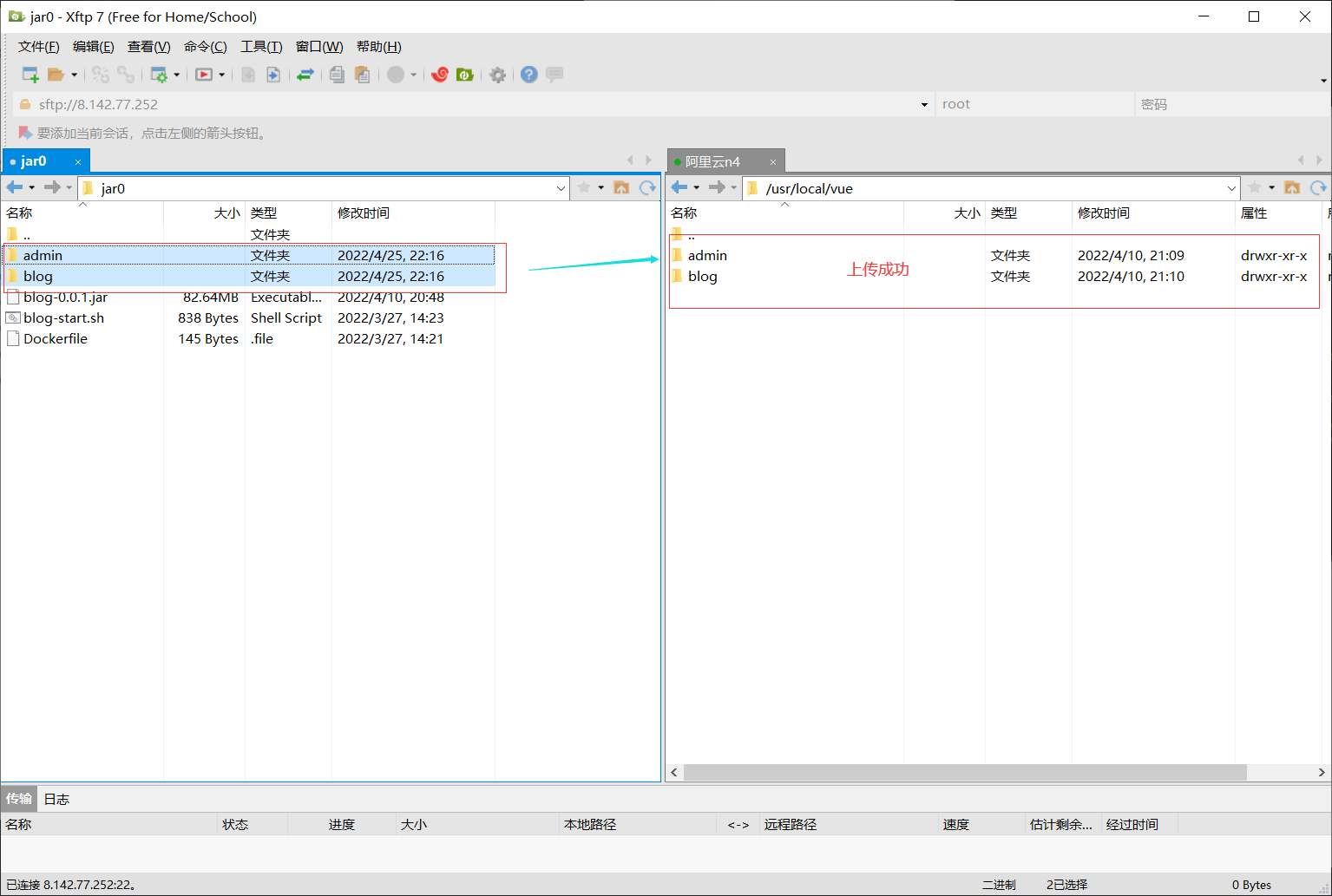Click the session Properties icon with green gear
The height and width of the screenshot is (896, 1332).
coord(159,75)
